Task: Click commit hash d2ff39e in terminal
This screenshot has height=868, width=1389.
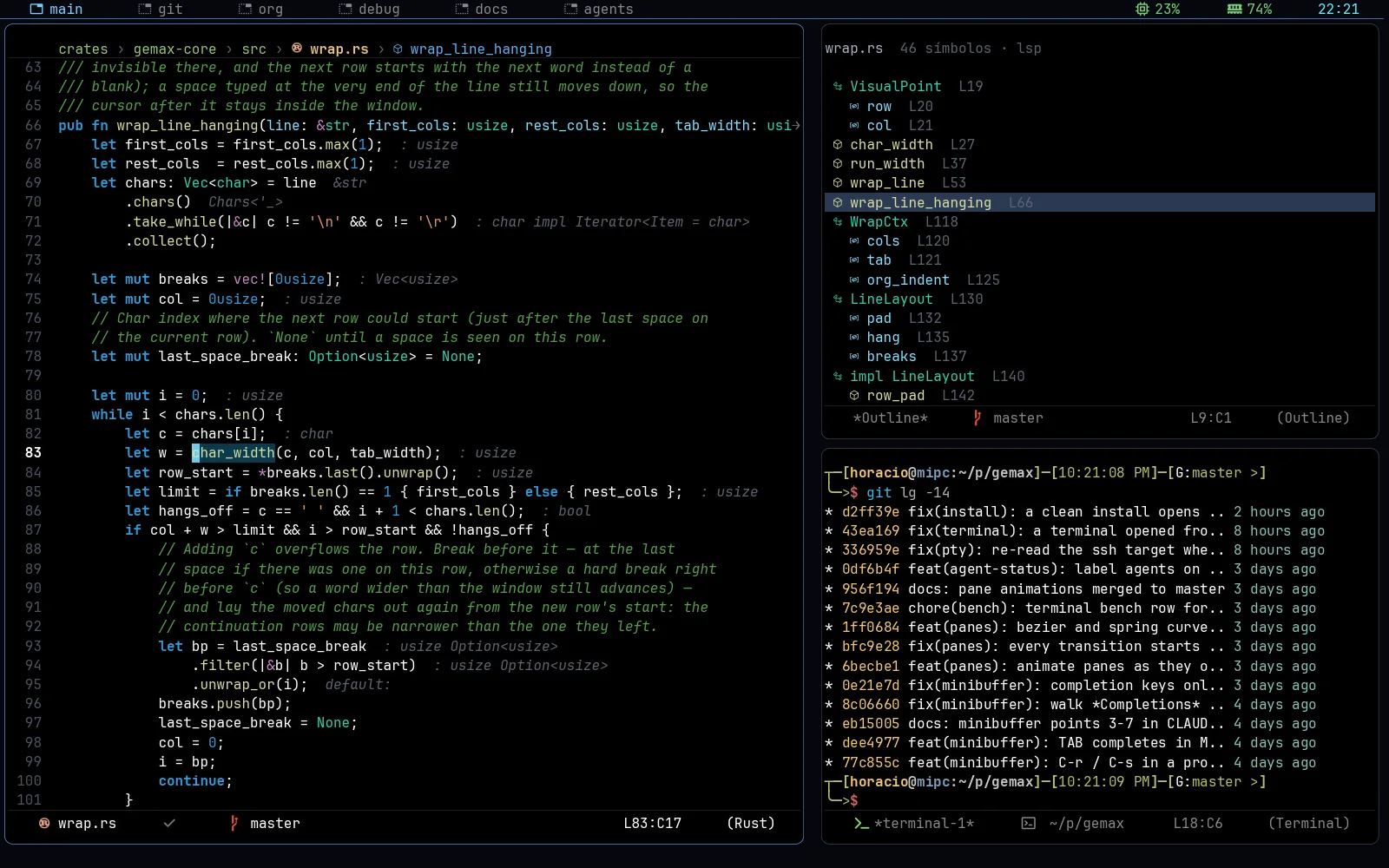Action: [871, 512]
